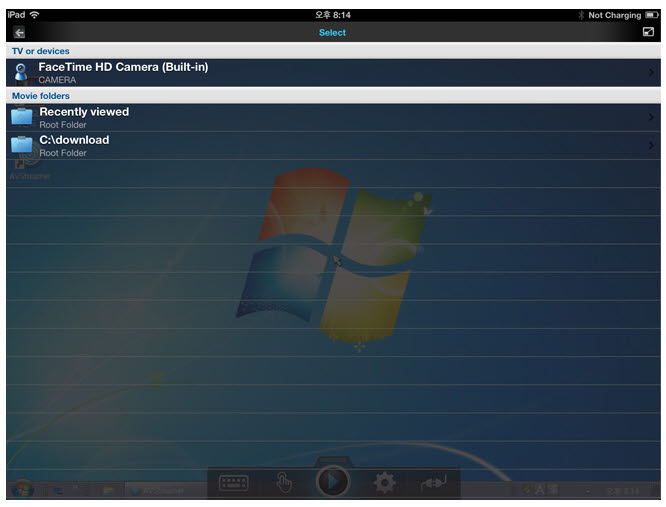
Task: Select the touch gesture hand icon
Action: (284, 482)
